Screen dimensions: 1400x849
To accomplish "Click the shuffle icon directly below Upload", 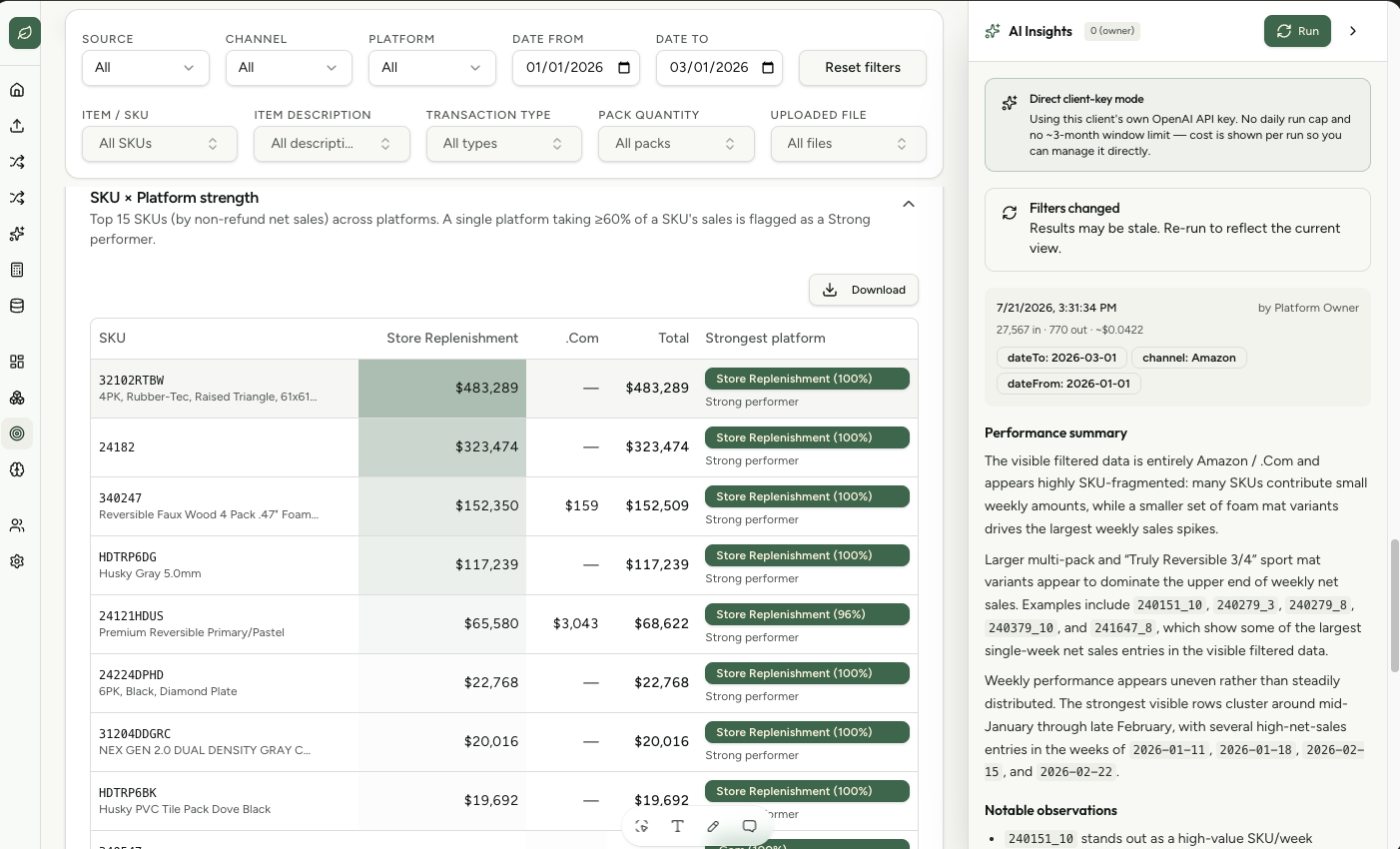I will coord(17,162).
